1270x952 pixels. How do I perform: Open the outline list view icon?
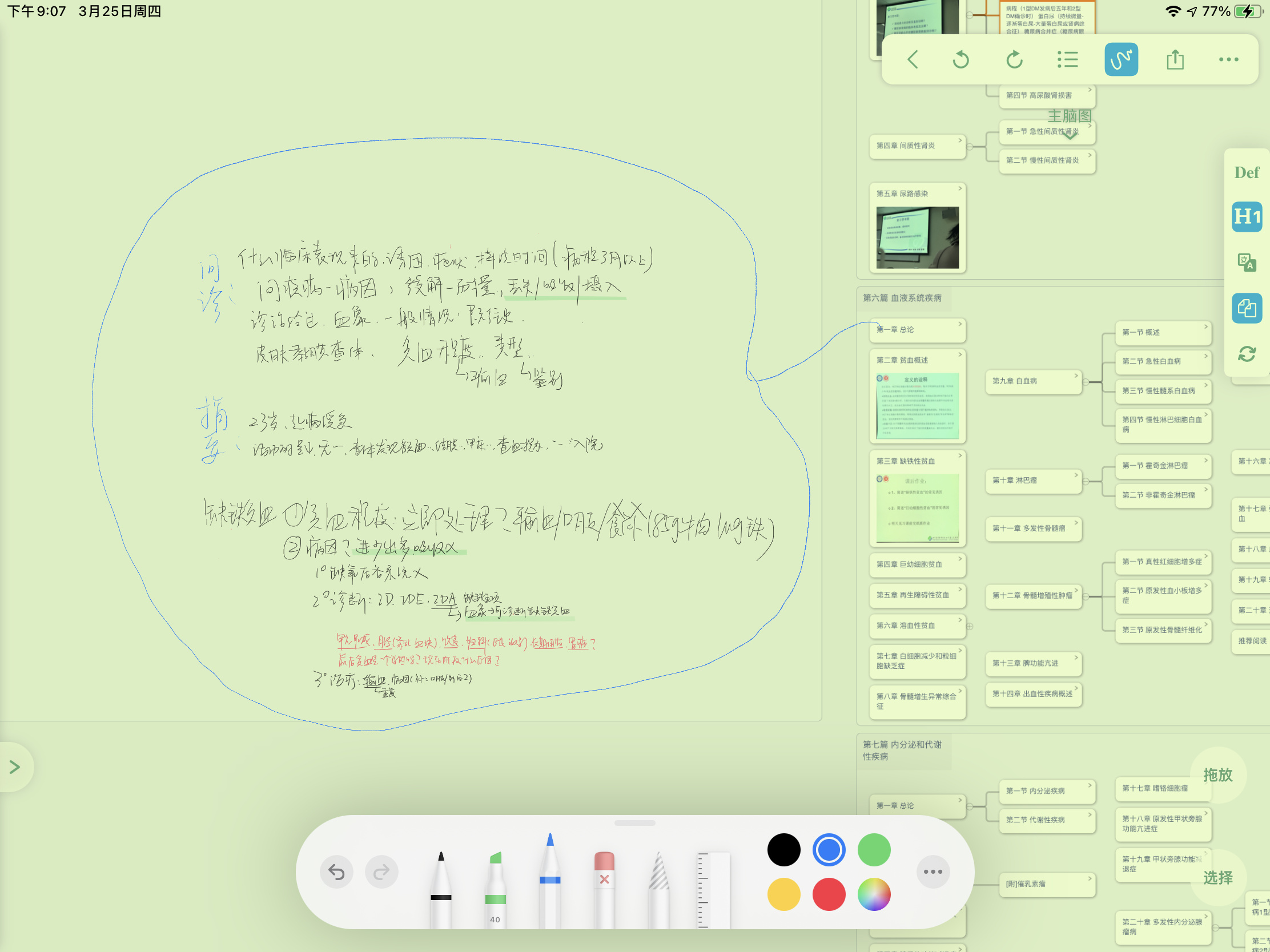click(1067, 60)
